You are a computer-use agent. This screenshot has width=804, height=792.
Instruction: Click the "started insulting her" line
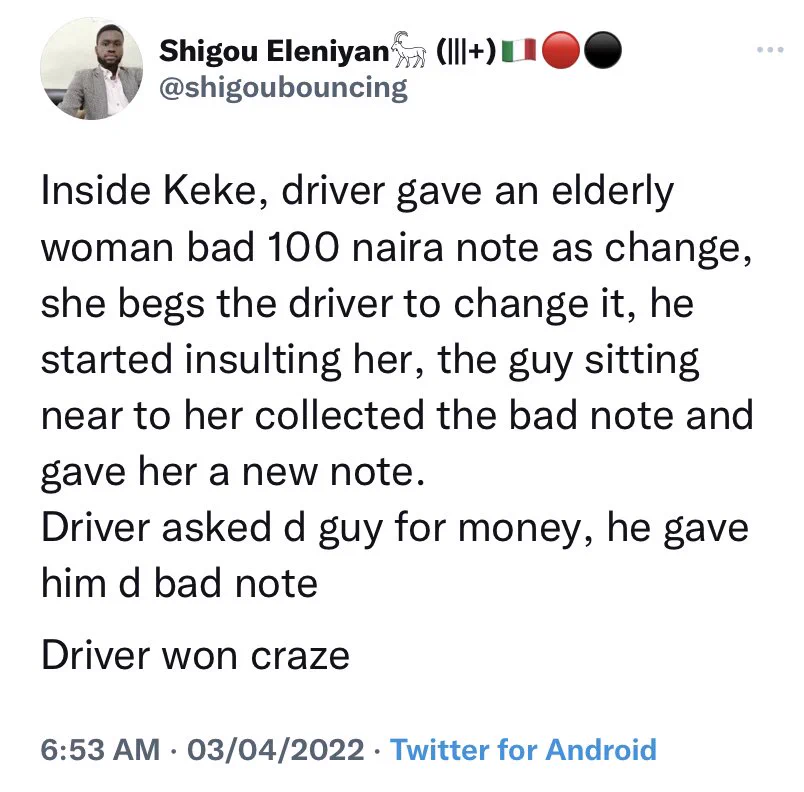point(370,360)
